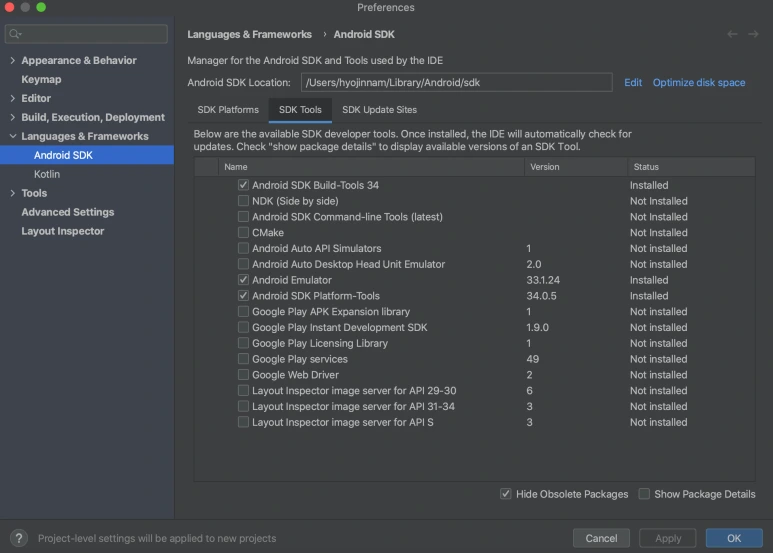This screenshot has width=773, height=553.
Task: Select Android SDK in sidebar
Action: pos(87,155)
